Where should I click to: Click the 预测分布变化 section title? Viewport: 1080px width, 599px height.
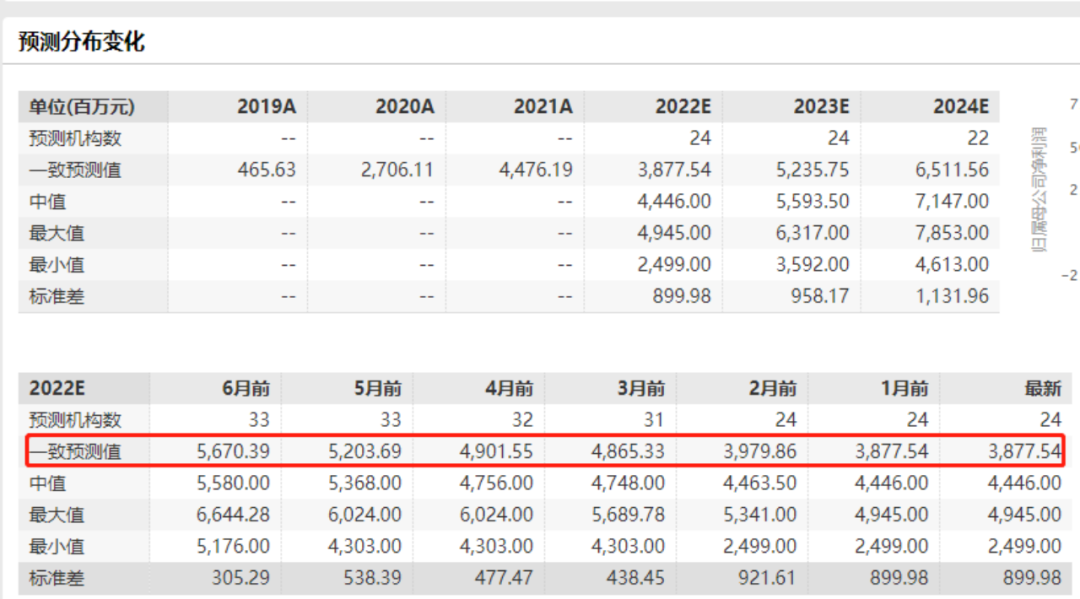point(82,42)
